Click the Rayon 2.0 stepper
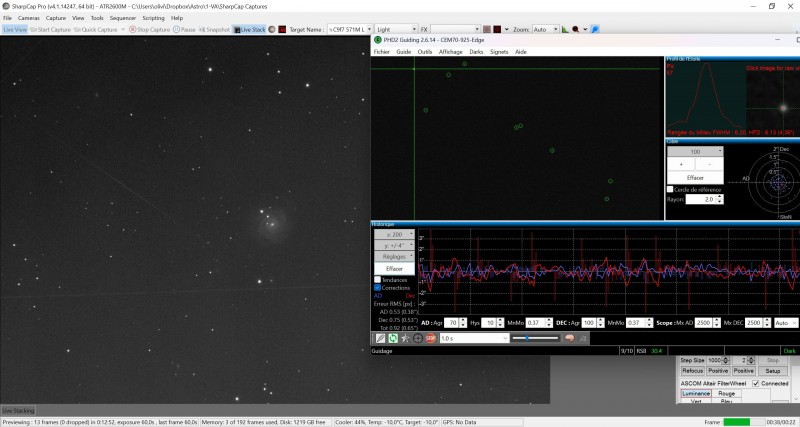This screenshot has width=800, height=427. (x=719, y=199)
